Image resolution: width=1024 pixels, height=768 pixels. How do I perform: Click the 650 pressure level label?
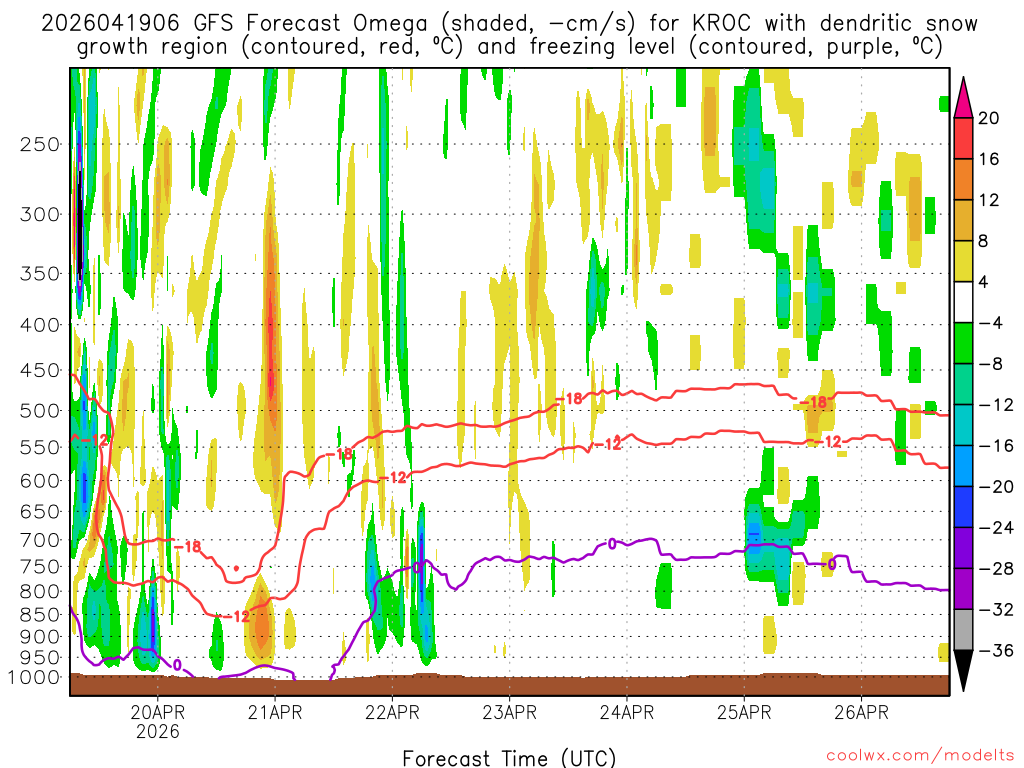click(40, 511)
